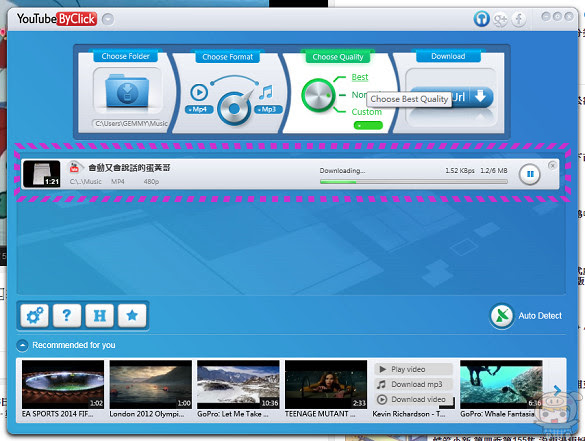Select Custom quality option
This screenshot has width=585, height=441.
366,112
